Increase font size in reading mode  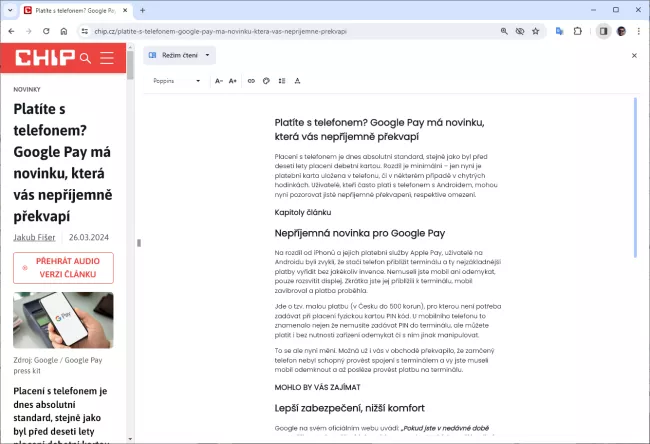tap(233, 80)
